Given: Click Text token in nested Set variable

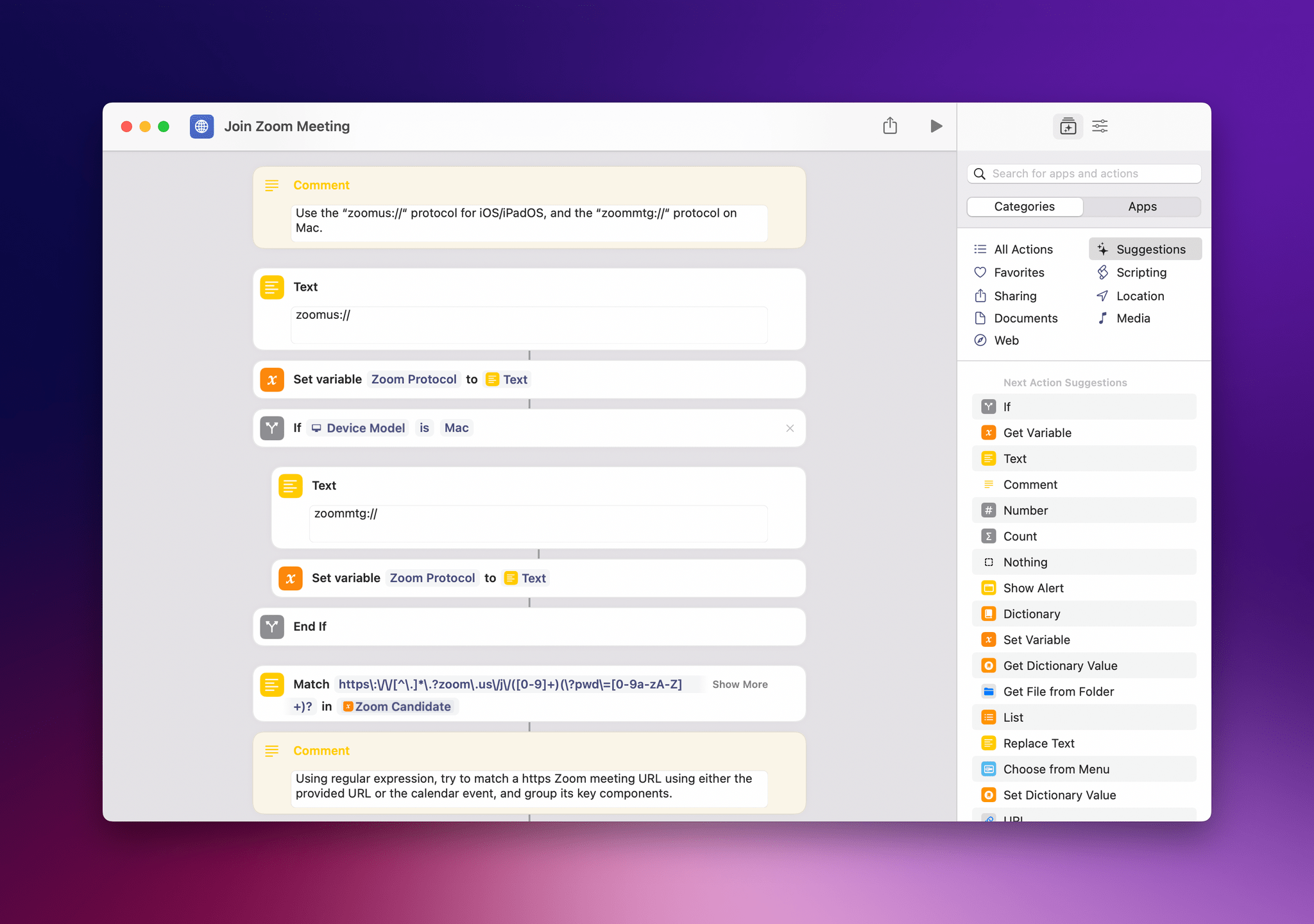Looking at the screenshot, I should tap(525, 578).
